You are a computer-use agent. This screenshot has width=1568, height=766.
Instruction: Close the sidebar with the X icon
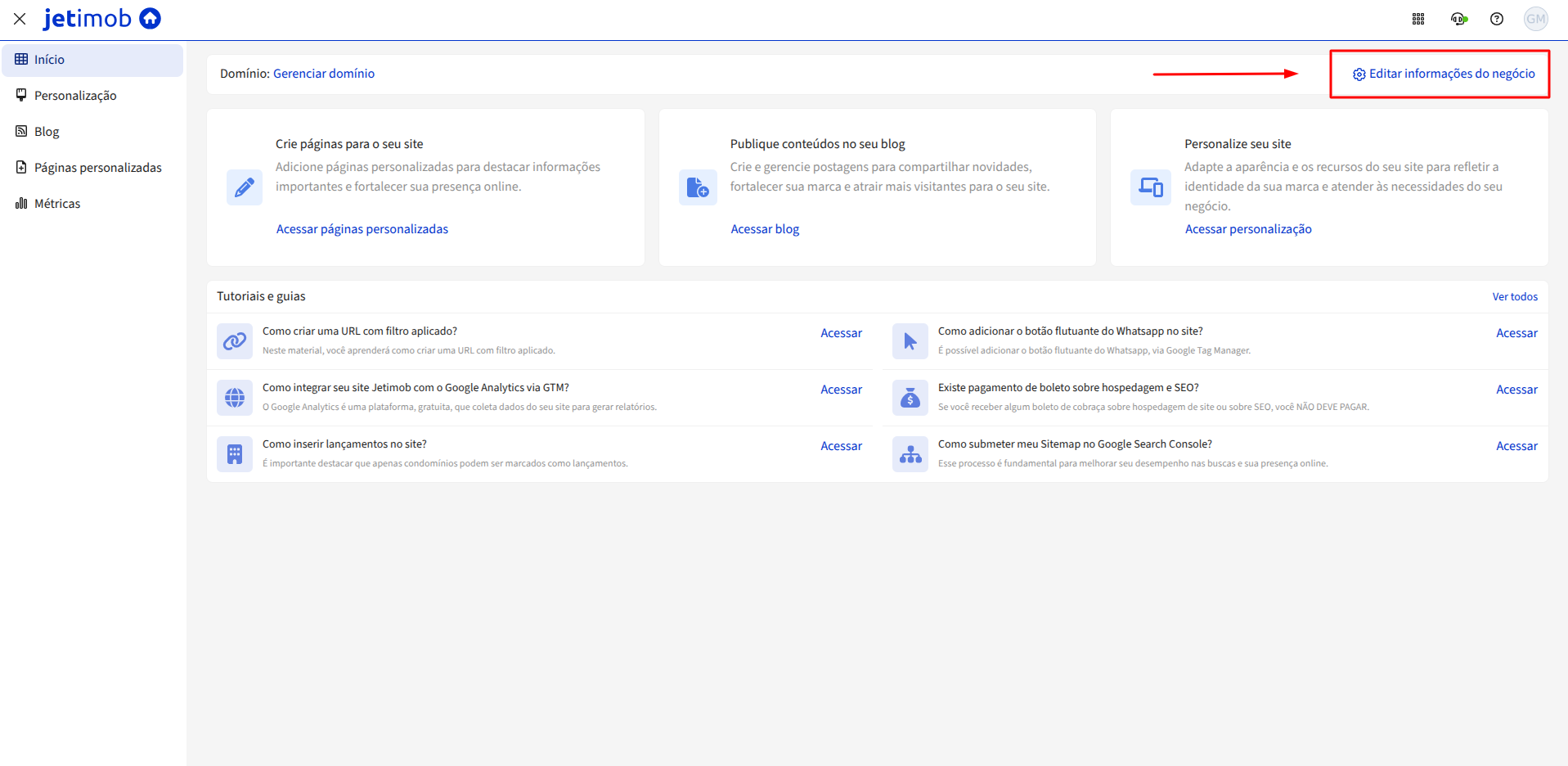tap(20, 19)
